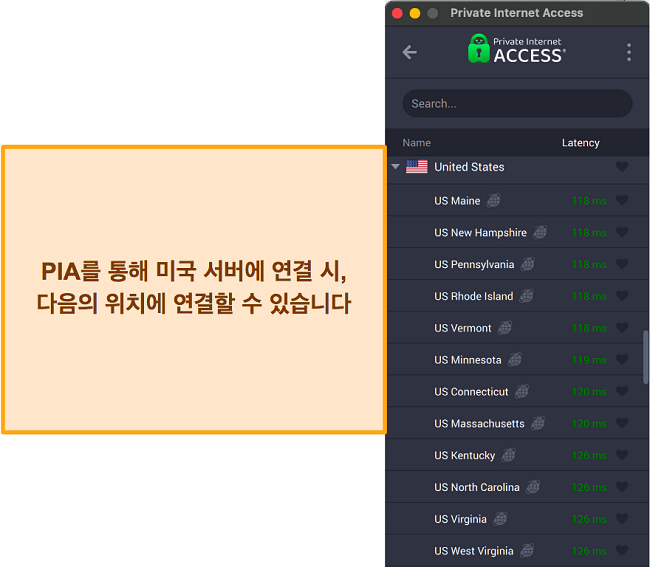
Task: Favorite US Connecticut with the heart icon
Action: 622,391
